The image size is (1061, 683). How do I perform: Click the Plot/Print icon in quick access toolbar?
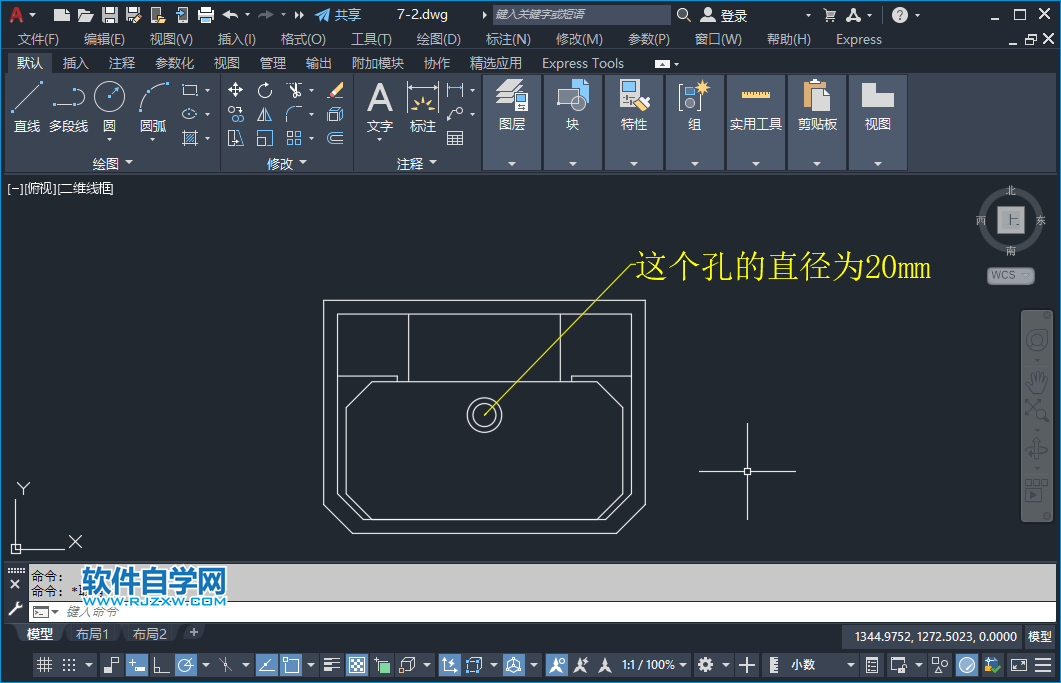pyautogui.click(x=206, y=15)
